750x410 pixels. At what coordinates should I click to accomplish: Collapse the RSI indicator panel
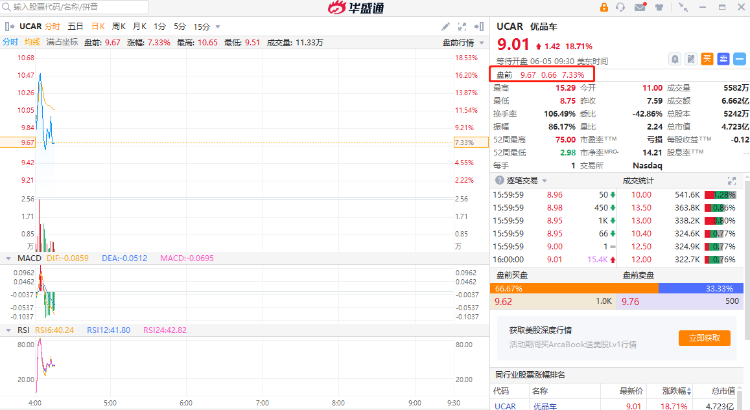[8, 330]
